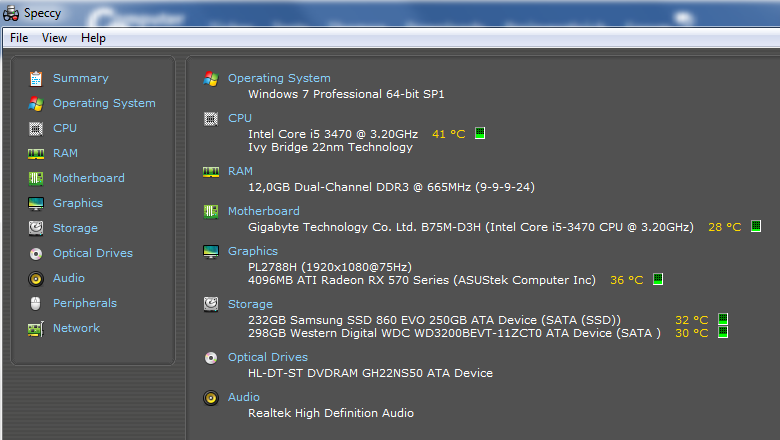This screenshot has width=780, height=440.
Task: Click the Operating System heading in summary pane
Action: 279,78
